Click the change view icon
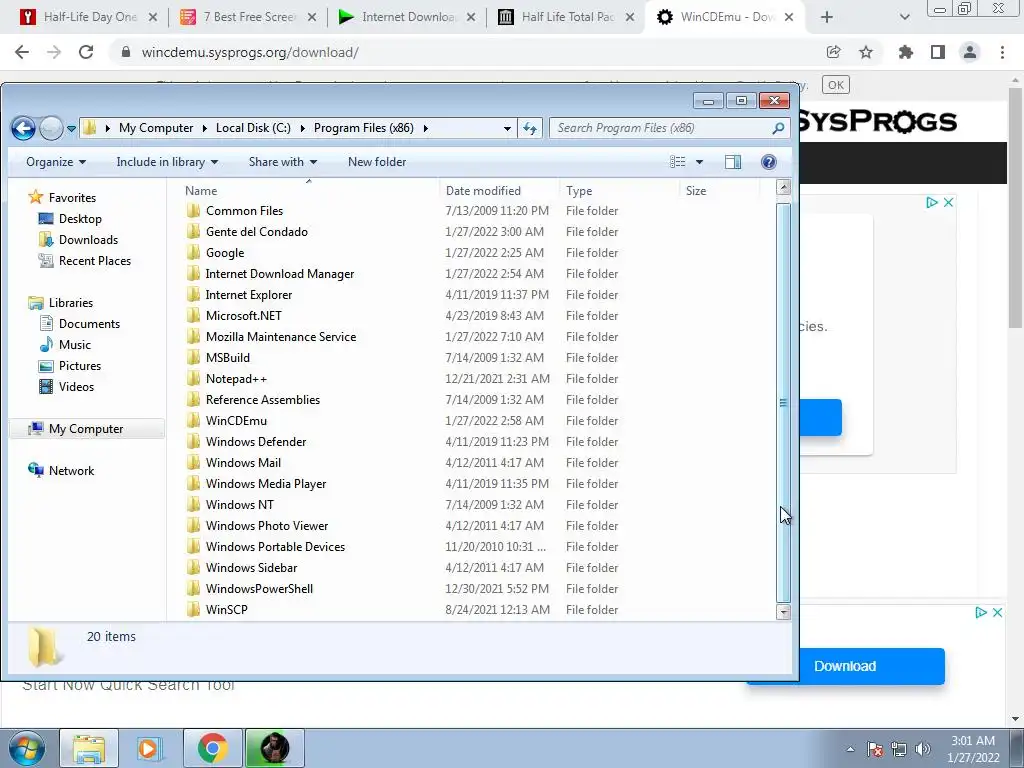Viewport: 1024px width, 768px height. point(678,162)
